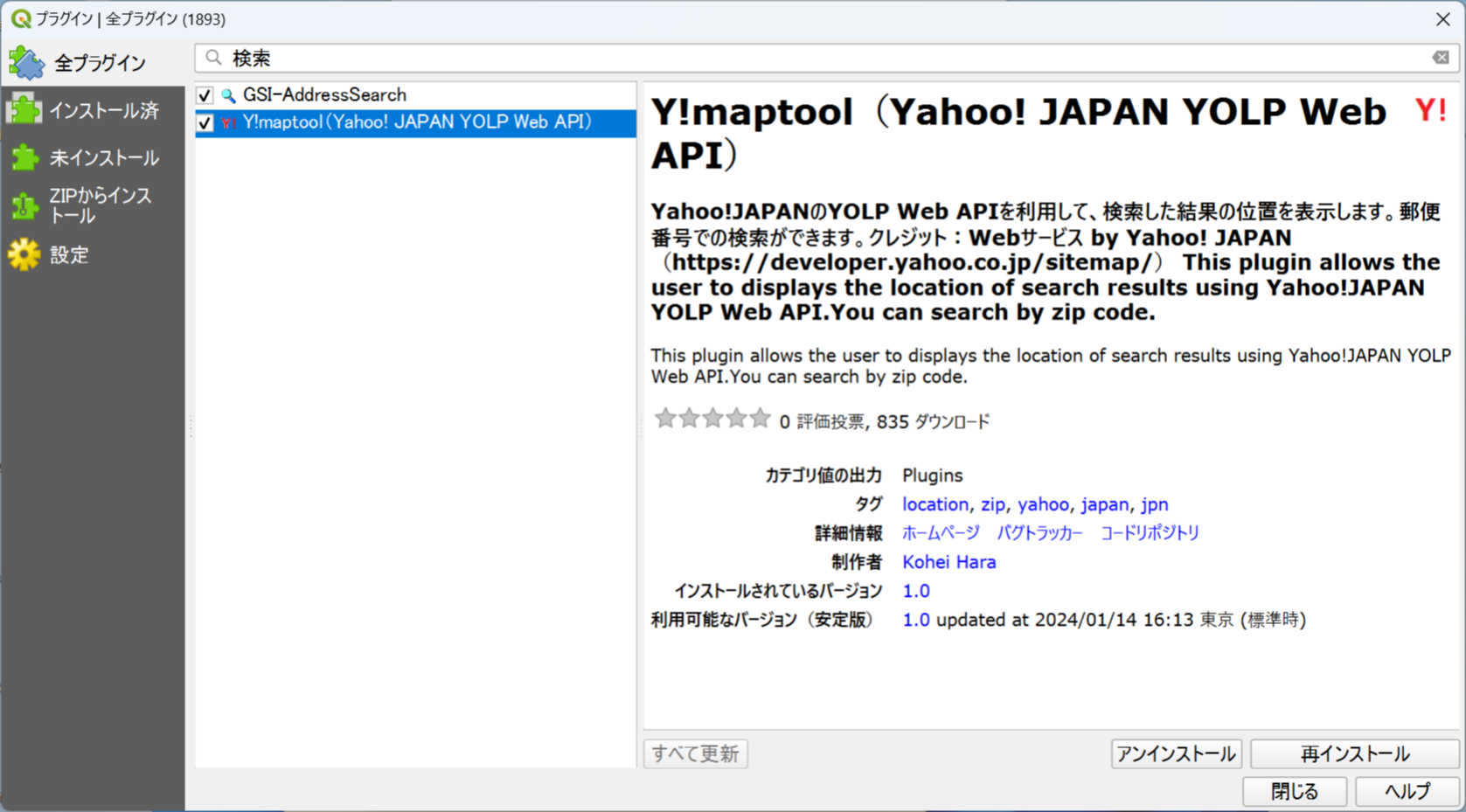Close the plugin dialog window
The image size is (1466, 812).
pyautogui.click(x=1442, y=18)
